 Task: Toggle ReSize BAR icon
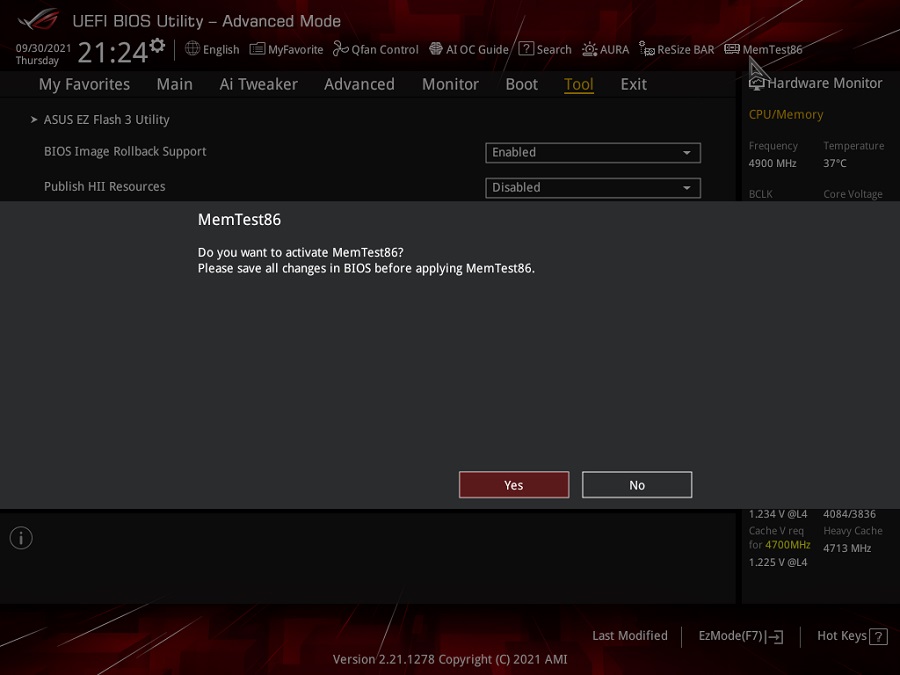pos(646,49)
